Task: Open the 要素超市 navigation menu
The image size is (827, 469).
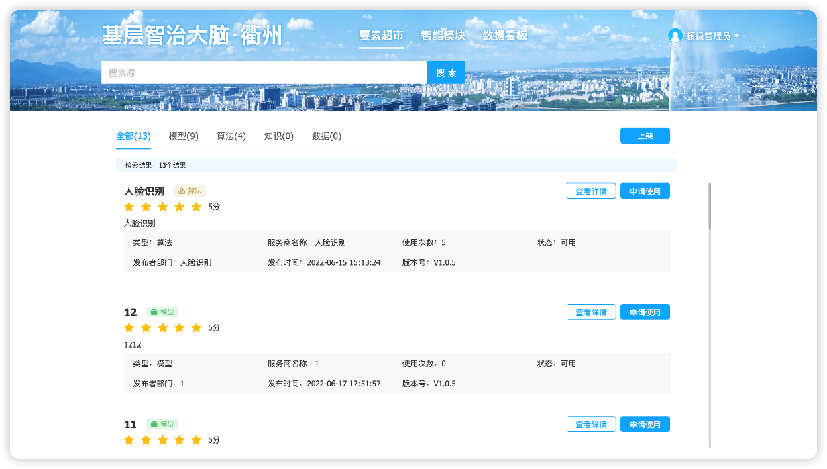Action: pos(381,36)
